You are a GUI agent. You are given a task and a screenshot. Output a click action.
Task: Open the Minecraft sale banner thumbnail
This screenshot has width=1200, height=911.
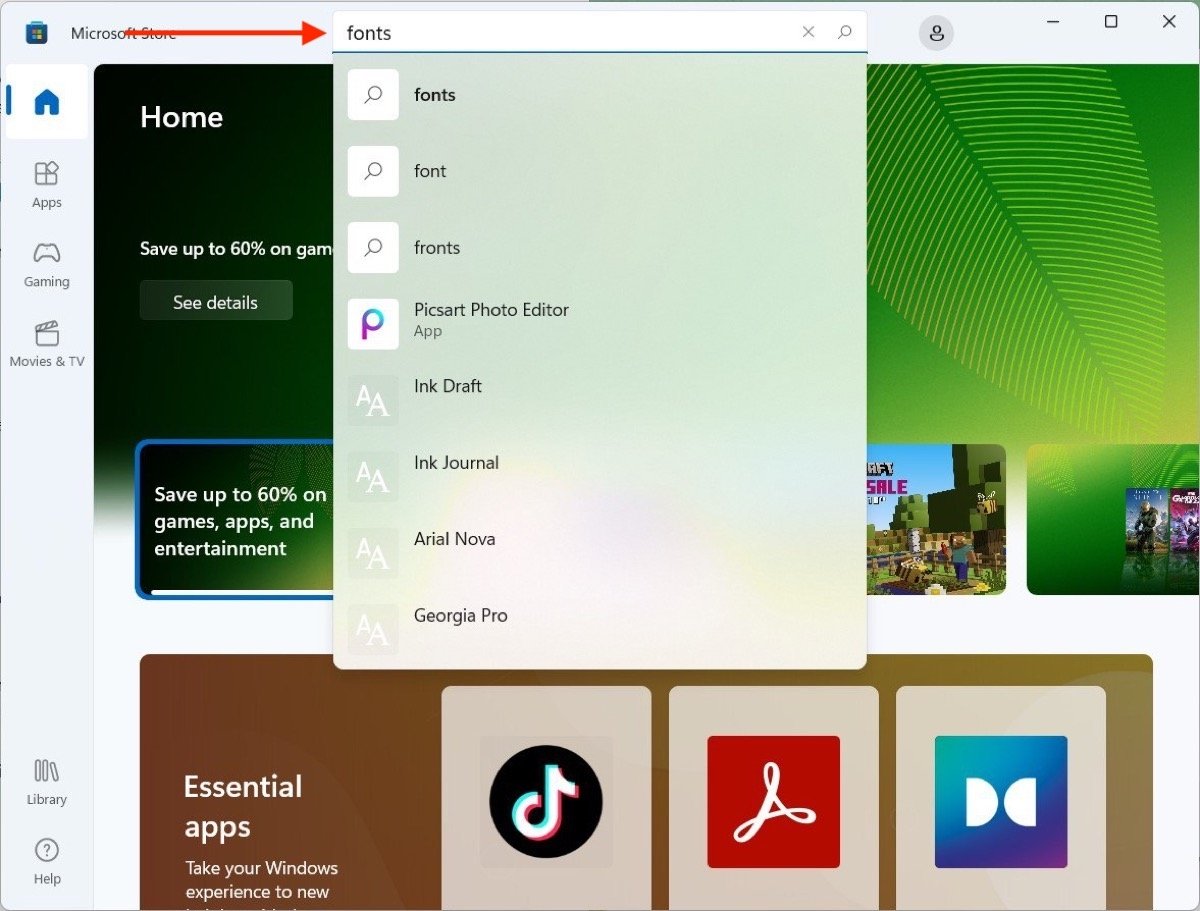pos(936,520)
